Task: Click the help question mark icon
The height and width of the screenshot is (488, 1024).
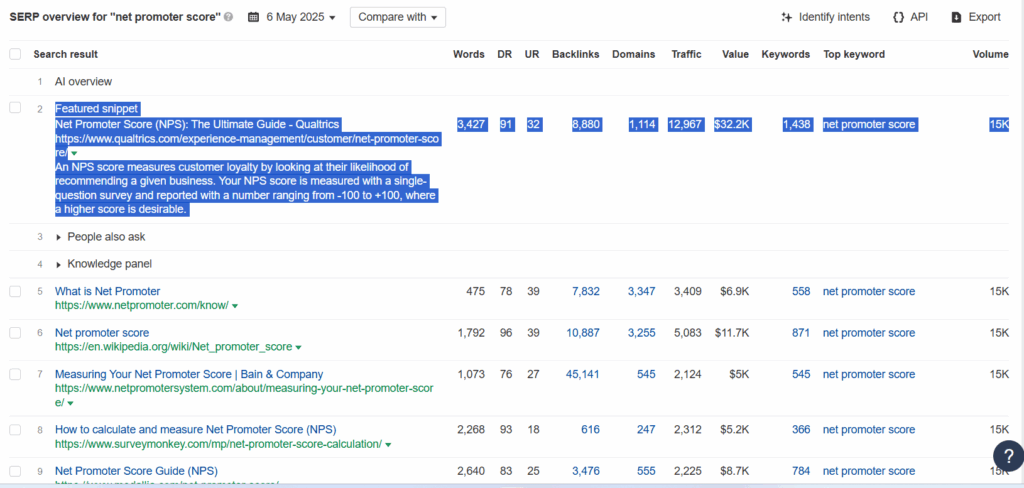Action: (x=1008, y=457)
